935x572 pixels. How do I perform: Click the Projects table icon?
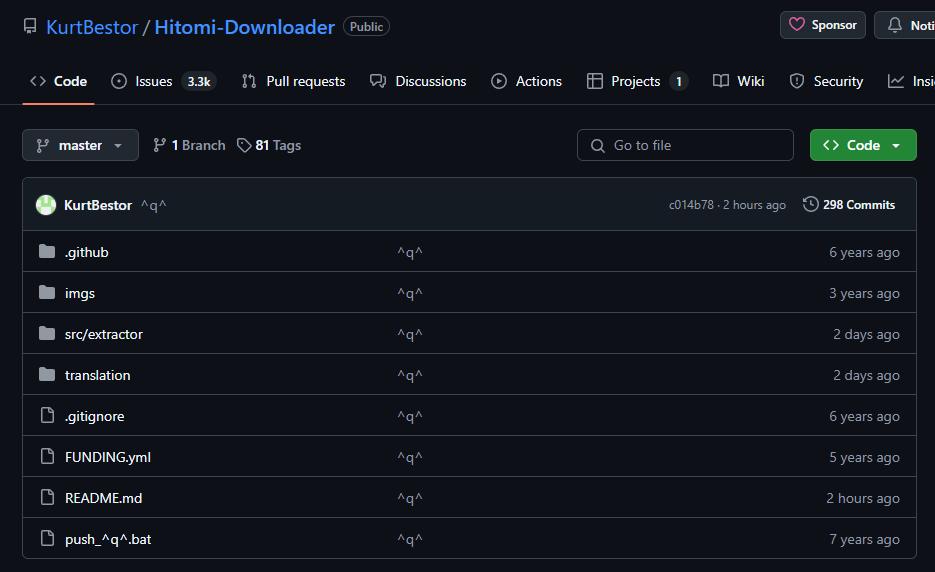click(x=595, y=81)
